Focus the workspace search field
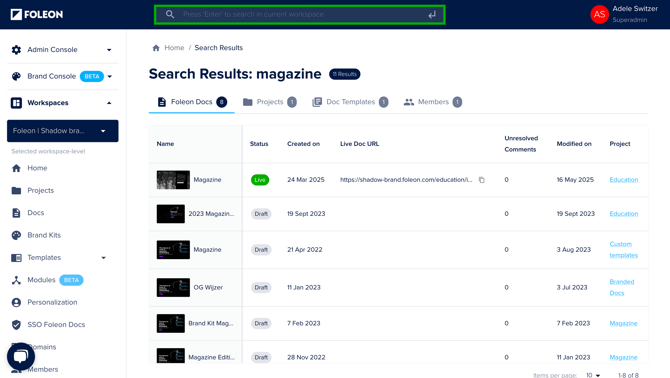This screenshot has height=378, width=670. pyautogui.click(x=300, y=15)
